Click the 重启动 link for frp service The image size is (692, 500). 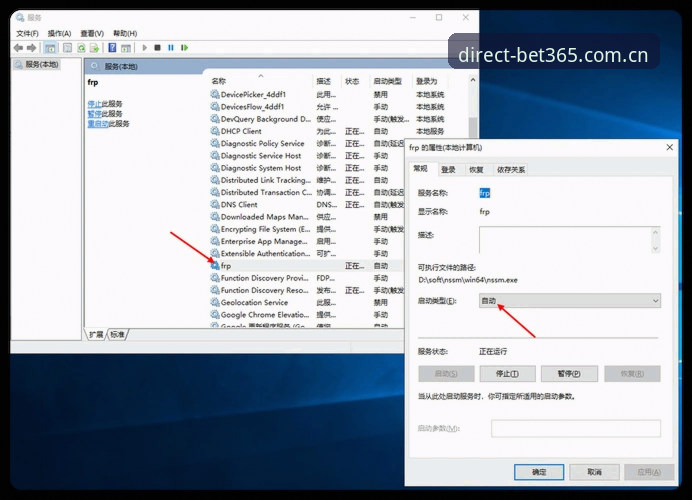tap(98, 124)
